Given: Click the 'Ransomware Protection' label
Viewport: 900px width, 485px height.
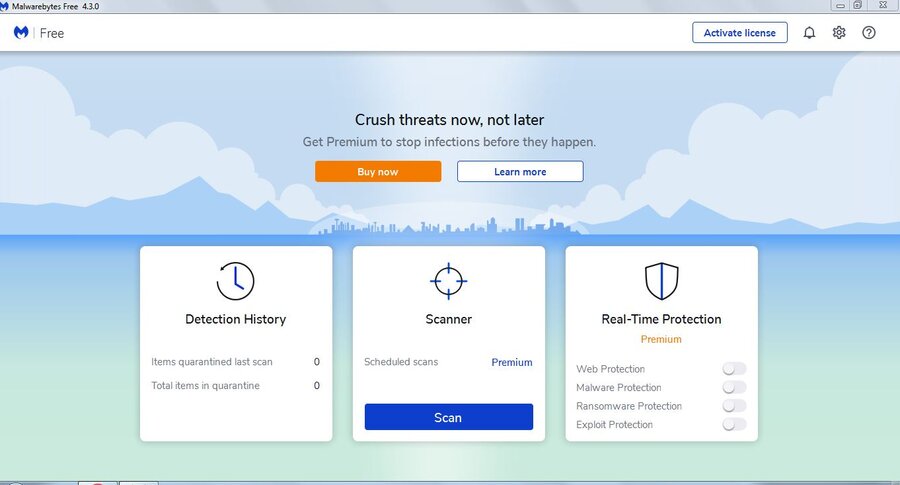Looking at the screenshot, I should point(629,406).
